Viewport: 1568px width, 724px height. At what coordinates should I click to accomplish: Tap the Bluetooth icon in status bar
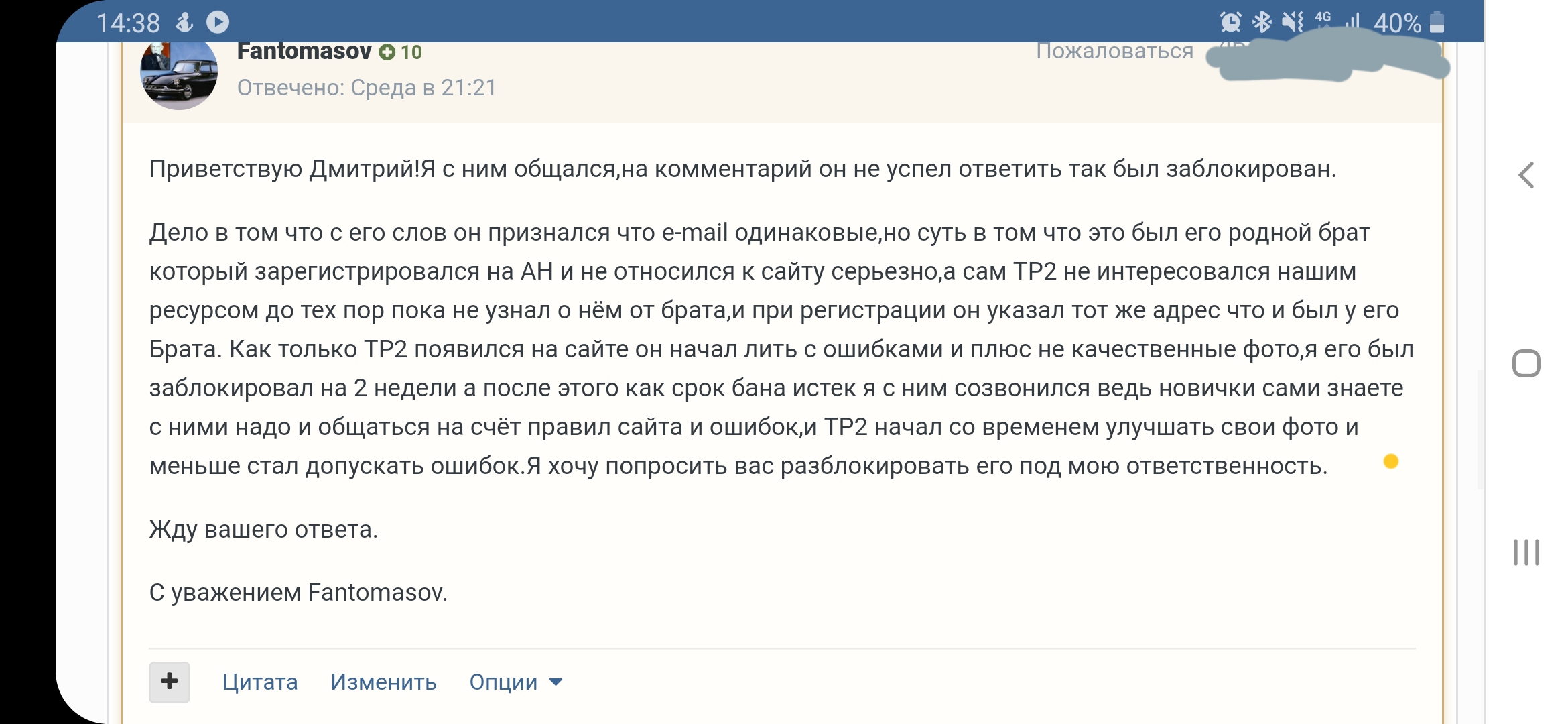[x=1262, y=22]
